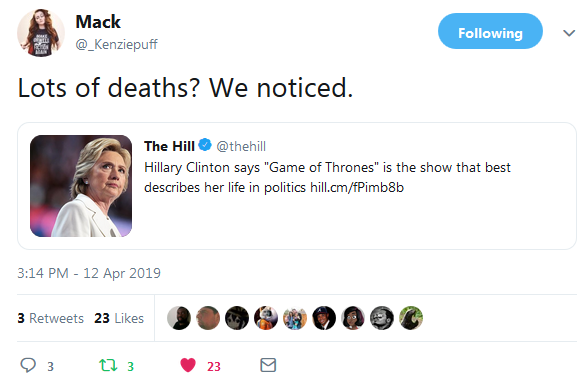Screen dimensions: 580x379
Task: View the 23 Likes list
Action: point(119,318)
